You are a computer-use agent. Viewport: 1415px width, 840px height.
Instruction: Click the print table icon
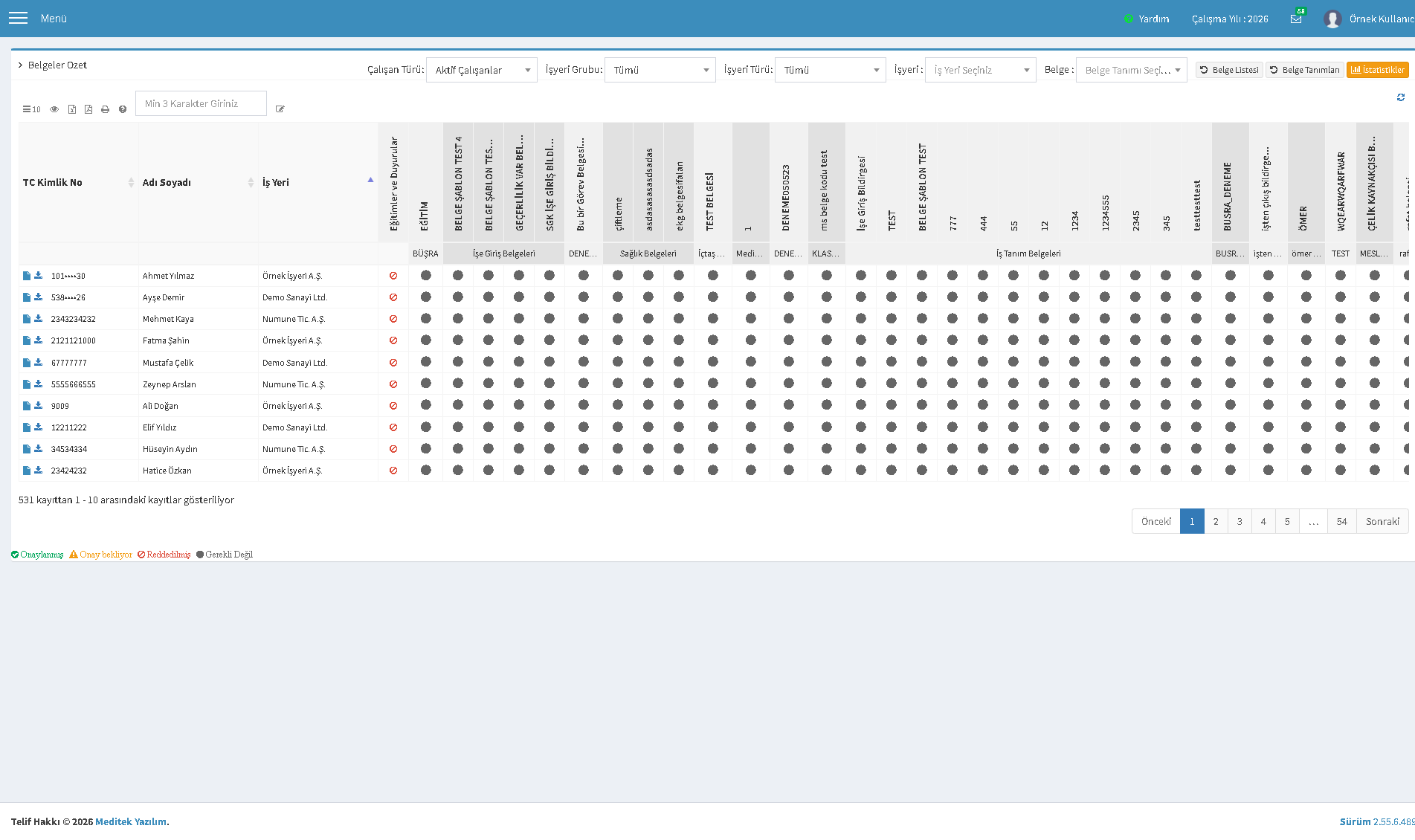click(x=105, y=109)
